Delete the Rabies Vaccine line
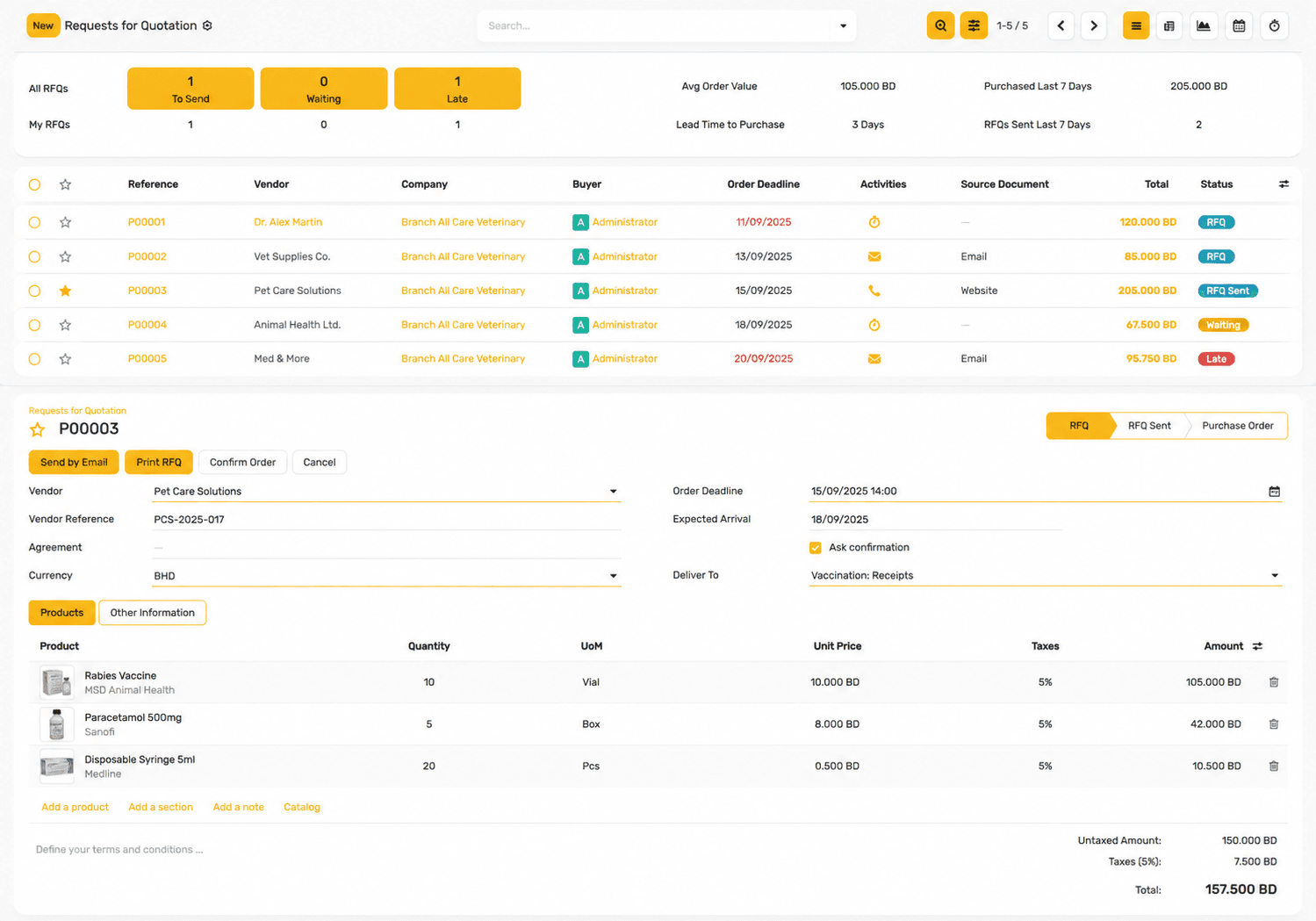This screenshot has width=1316, height=921. click(x=1274, y=682)
